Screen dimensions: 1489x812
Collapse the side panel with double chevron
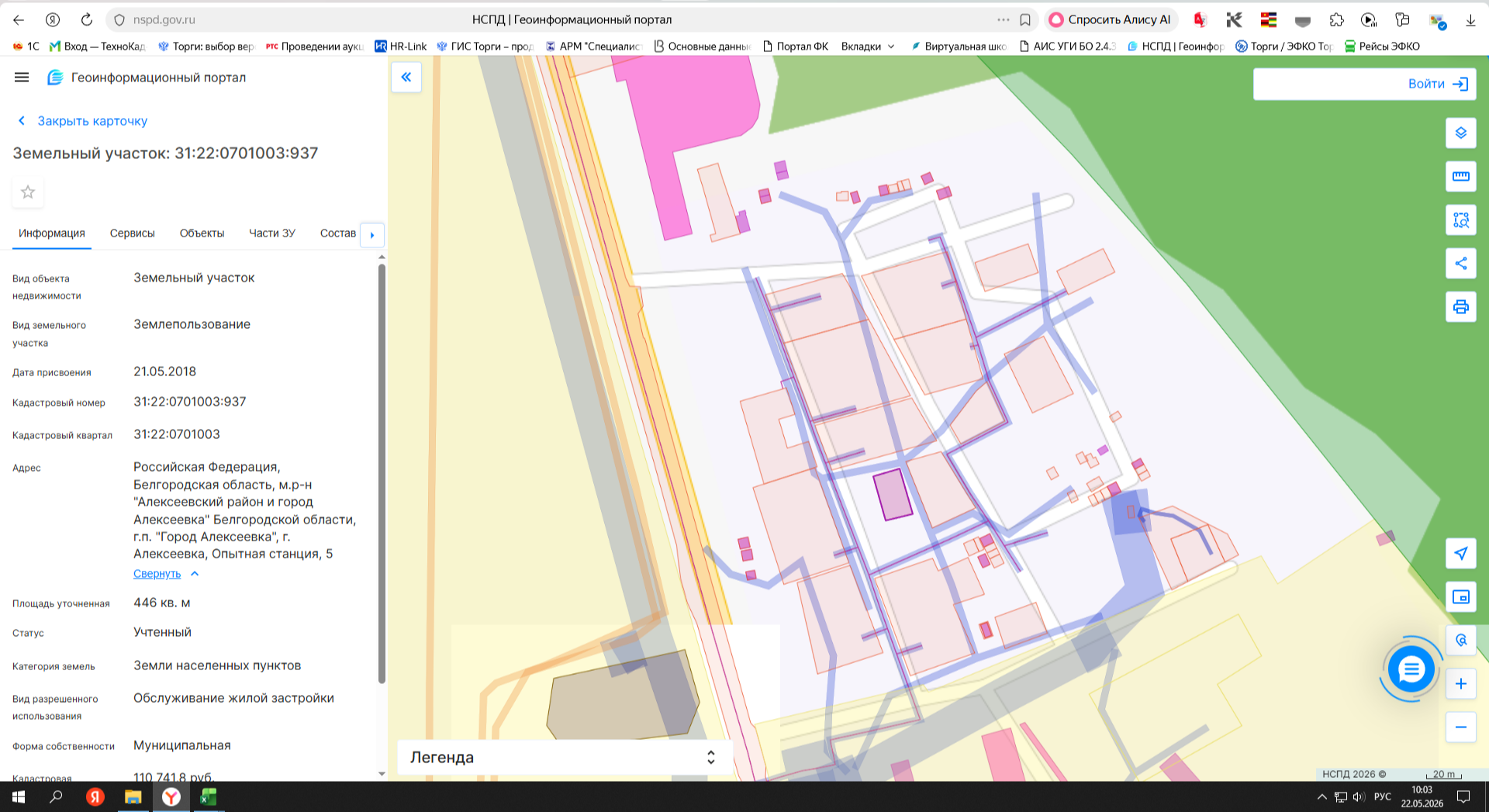click(406, 77)
